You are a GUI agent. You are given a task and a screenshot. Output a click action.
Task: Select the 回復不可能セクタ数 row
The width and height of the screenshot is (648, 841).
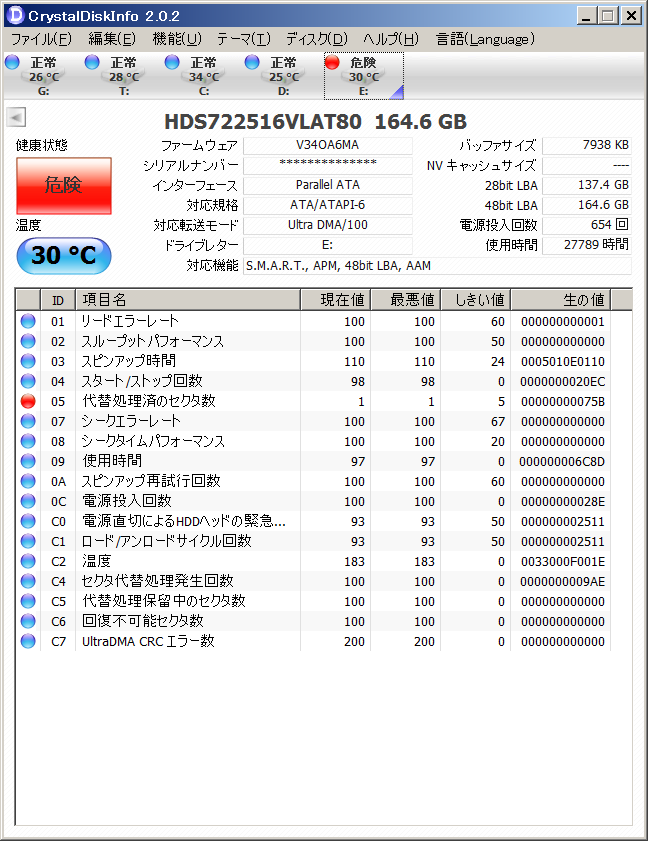pyautogui.click(x=313, y=622)
